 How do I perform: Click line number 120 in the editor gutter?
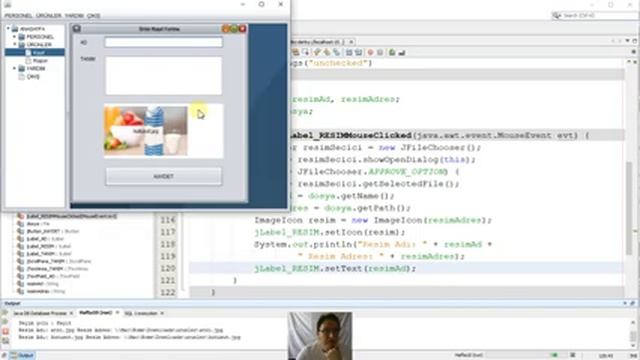pyautogui.click(x=168, y=268)
